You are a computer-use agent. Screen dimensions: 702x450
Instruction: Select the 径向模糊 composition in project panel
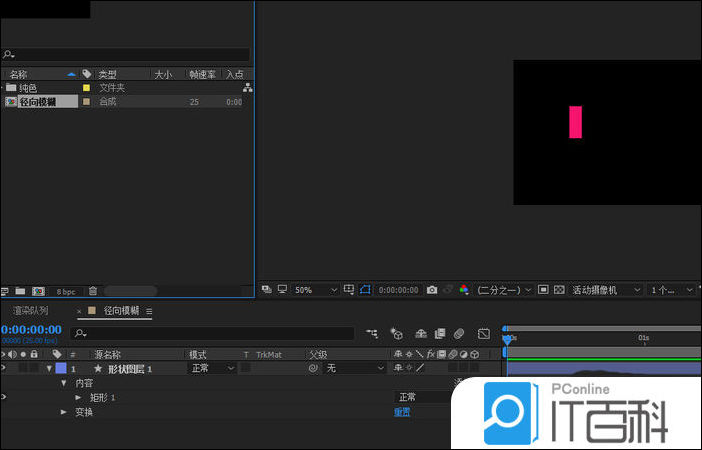[42, 102]
